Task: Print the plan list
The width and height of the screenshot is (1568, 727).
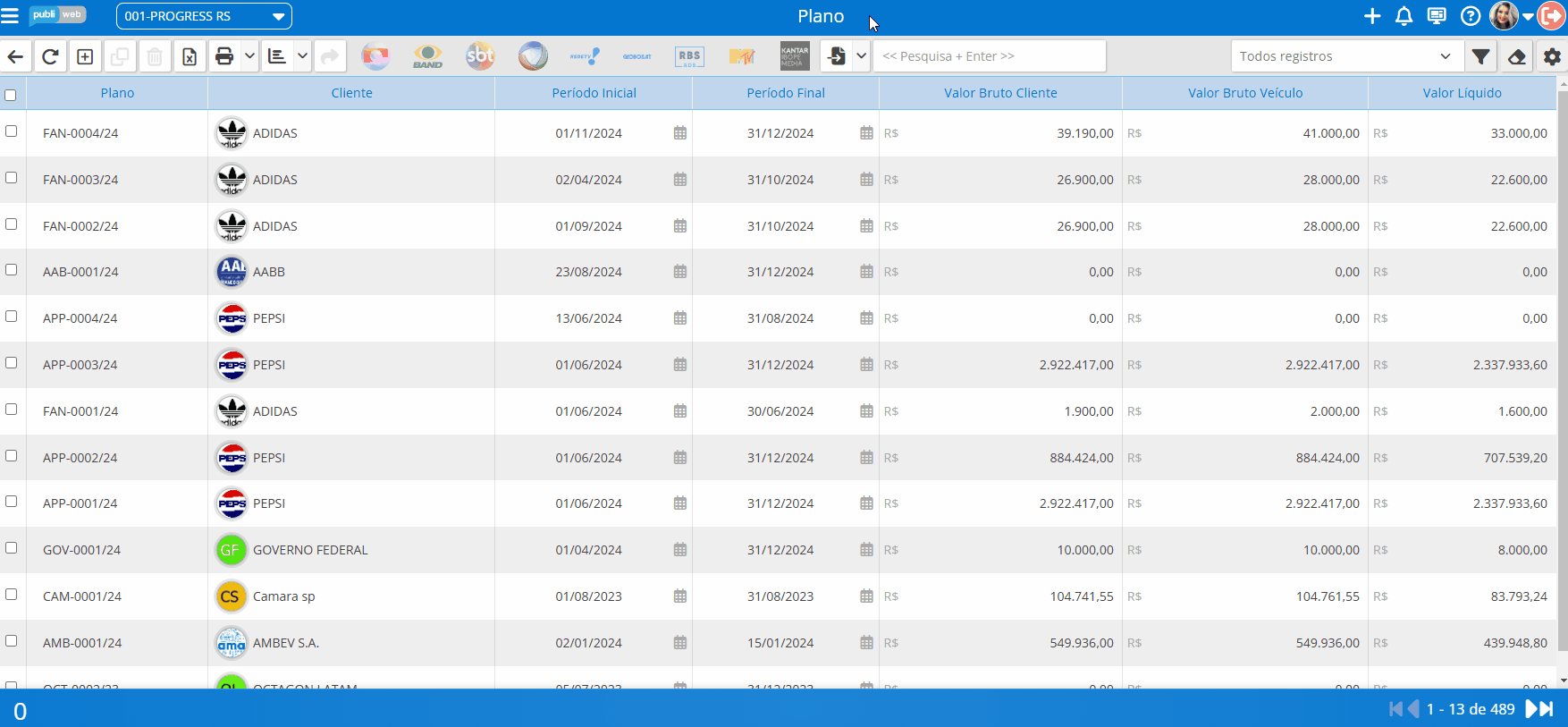Action: [x=224, y=56]
